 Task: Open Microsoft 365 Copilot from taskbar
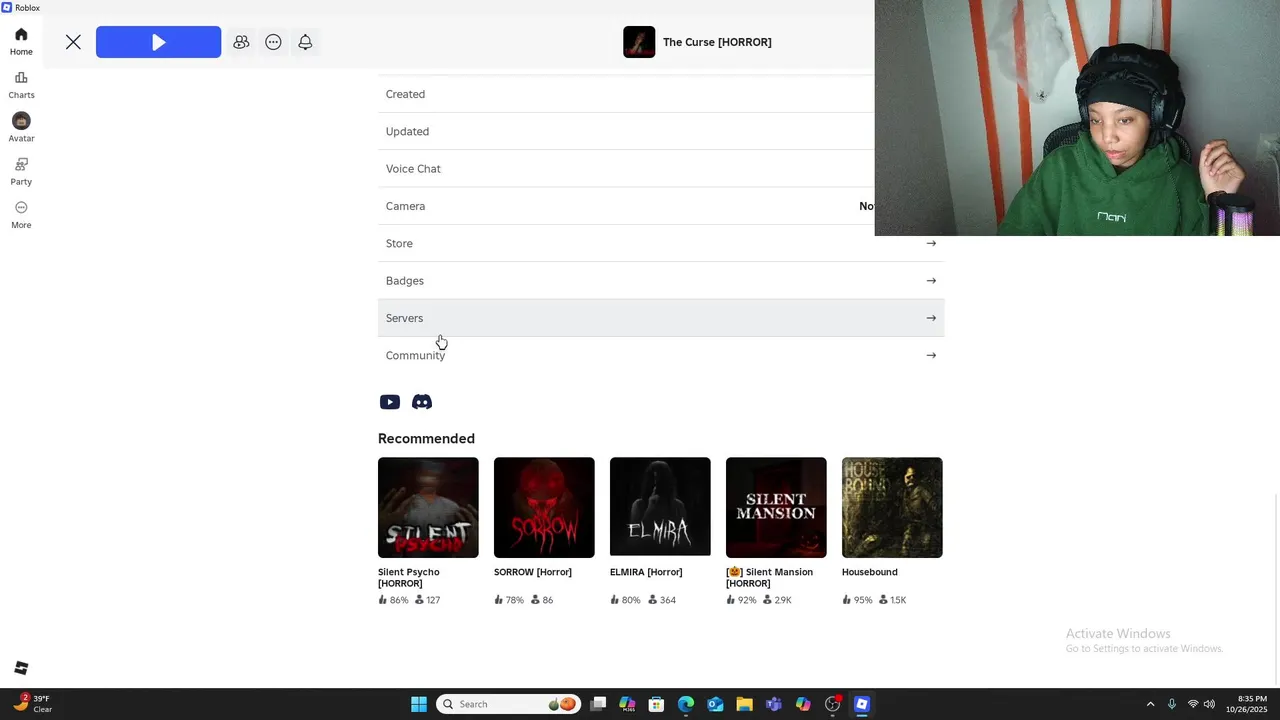pos(627,704)
